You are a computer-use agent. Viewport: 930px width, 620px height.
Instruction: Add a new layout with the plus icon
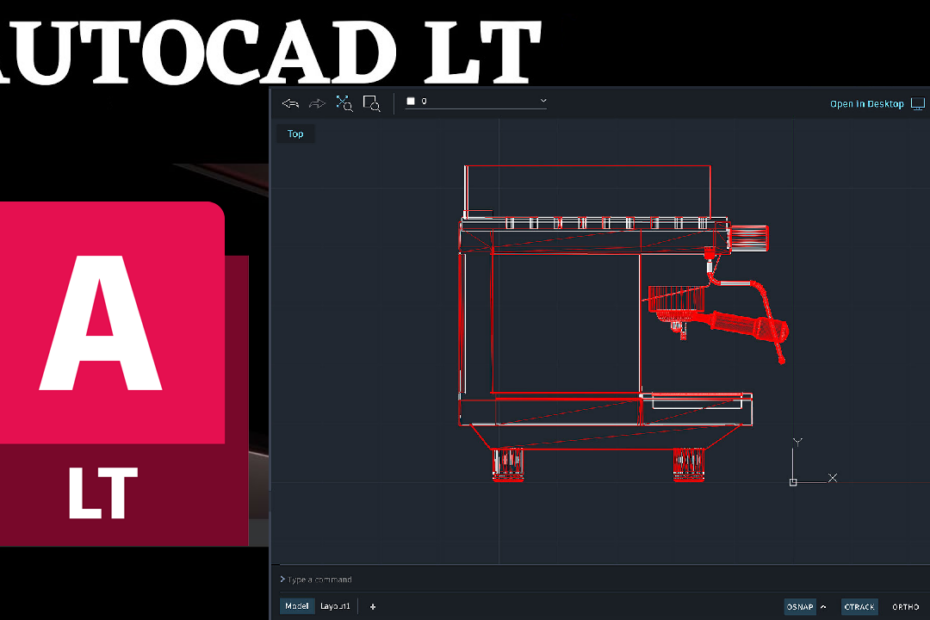pos(372,607)
